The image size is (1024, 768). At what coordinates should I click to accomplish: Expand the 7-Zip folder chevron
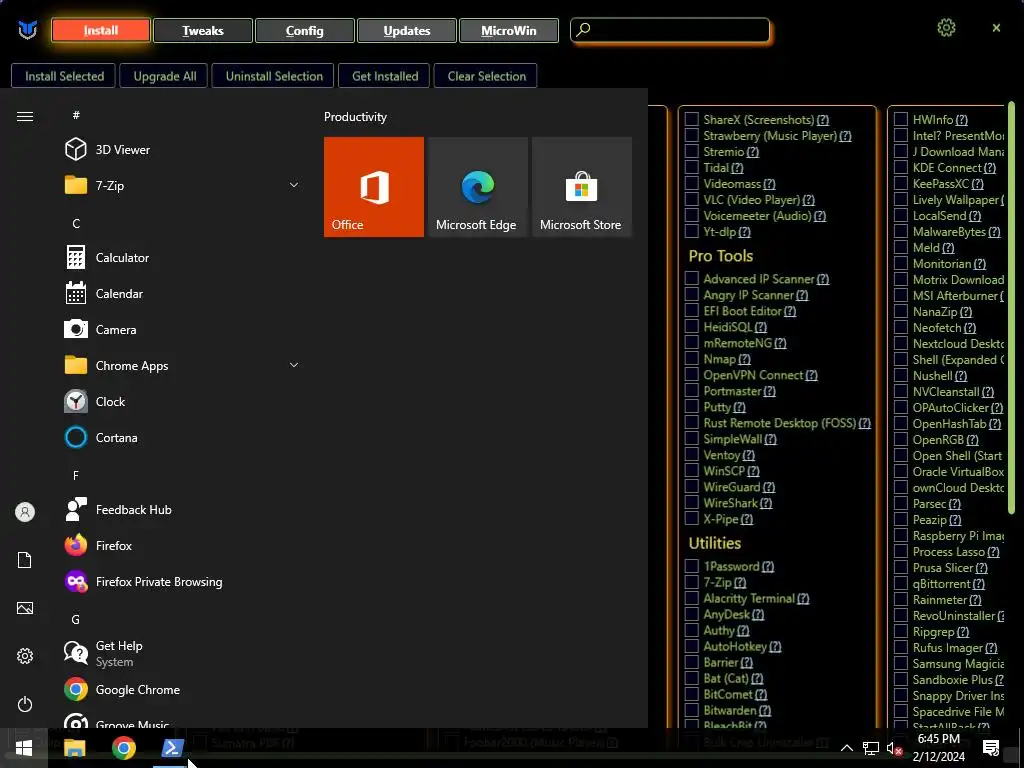click(294, 185)
